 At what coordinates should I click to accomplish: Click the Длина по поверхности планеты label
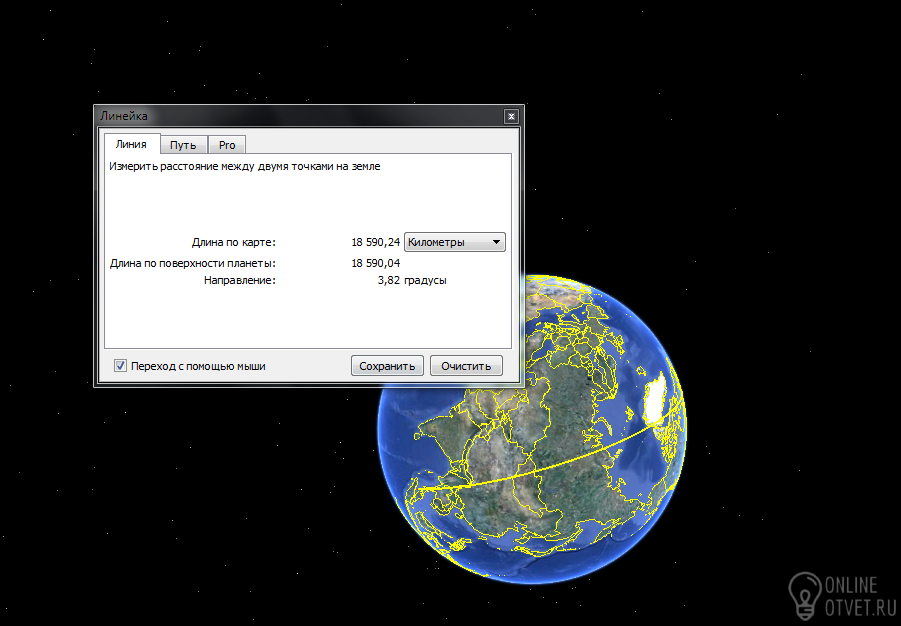pos(192,263)
